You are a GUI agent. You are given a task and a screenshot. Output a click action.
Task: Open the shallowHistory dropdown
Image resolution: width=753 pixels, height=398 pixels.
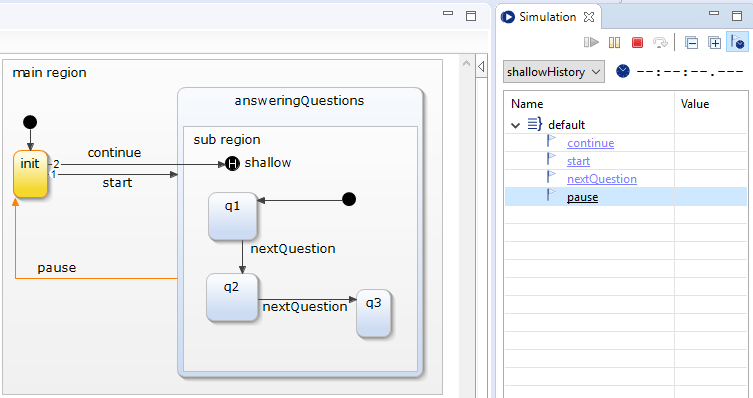click(553, 72)
